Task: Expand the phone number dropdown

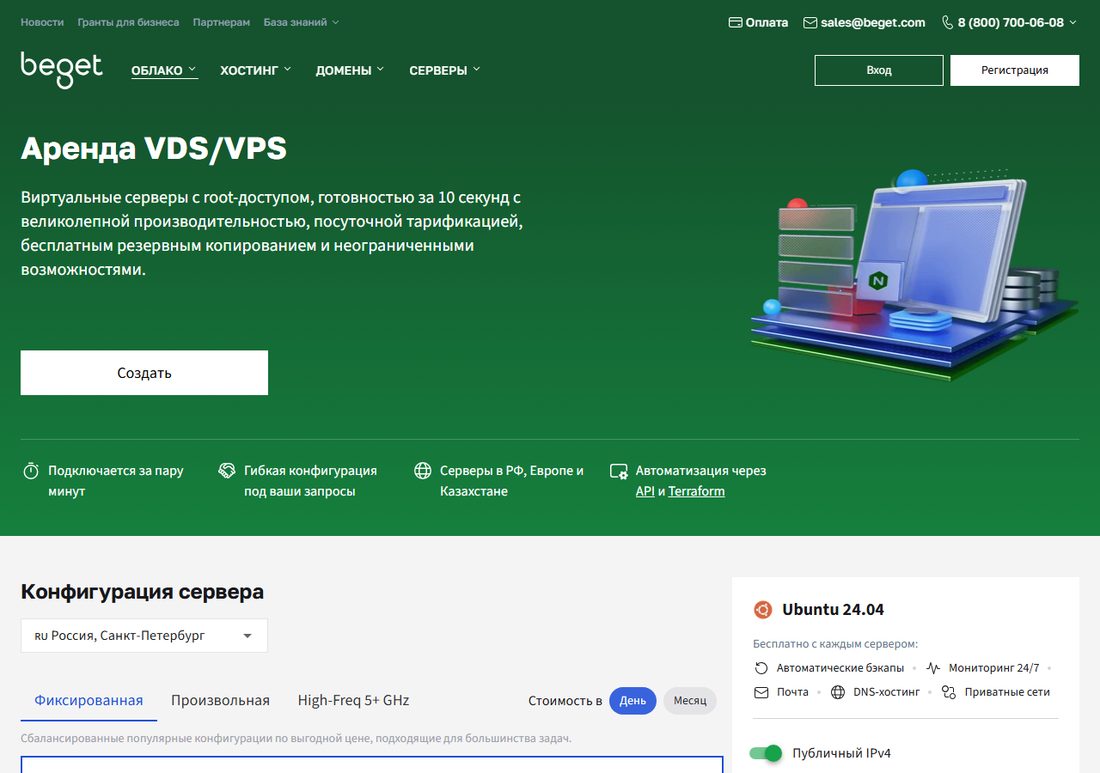Action: coord(1072,22)
